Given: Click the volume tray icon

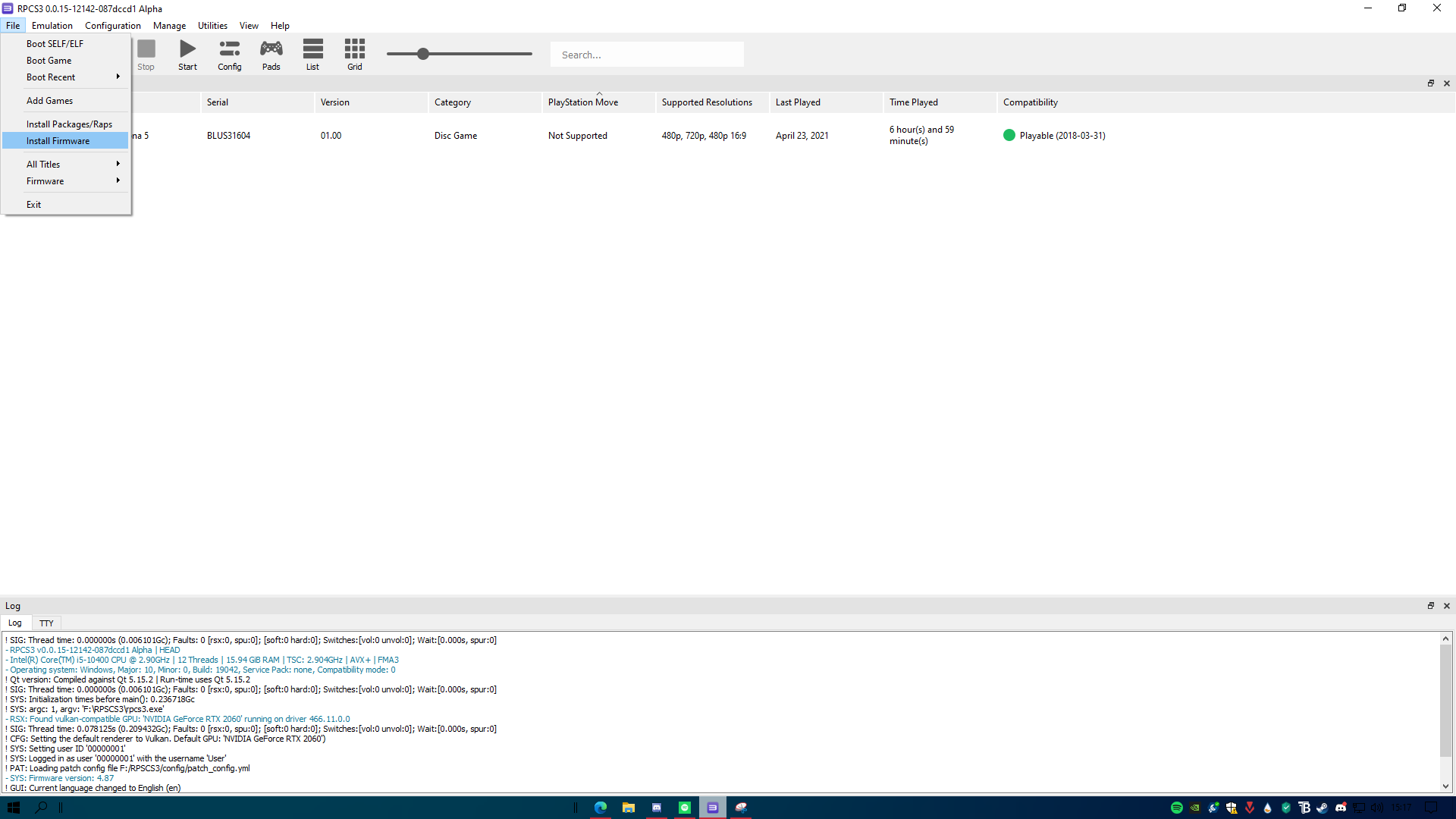Looking at the screenshot, I should pos(1376,808).
